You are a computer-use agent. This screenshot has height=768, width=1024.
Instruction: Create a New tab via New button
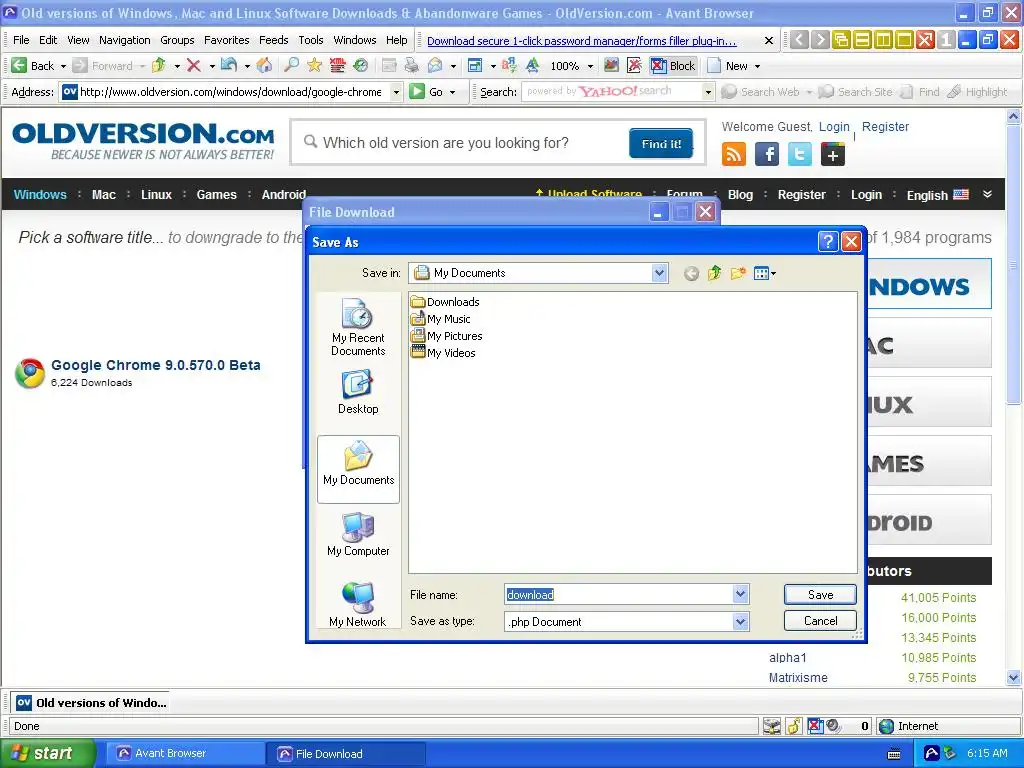click(x=729, y=66)
